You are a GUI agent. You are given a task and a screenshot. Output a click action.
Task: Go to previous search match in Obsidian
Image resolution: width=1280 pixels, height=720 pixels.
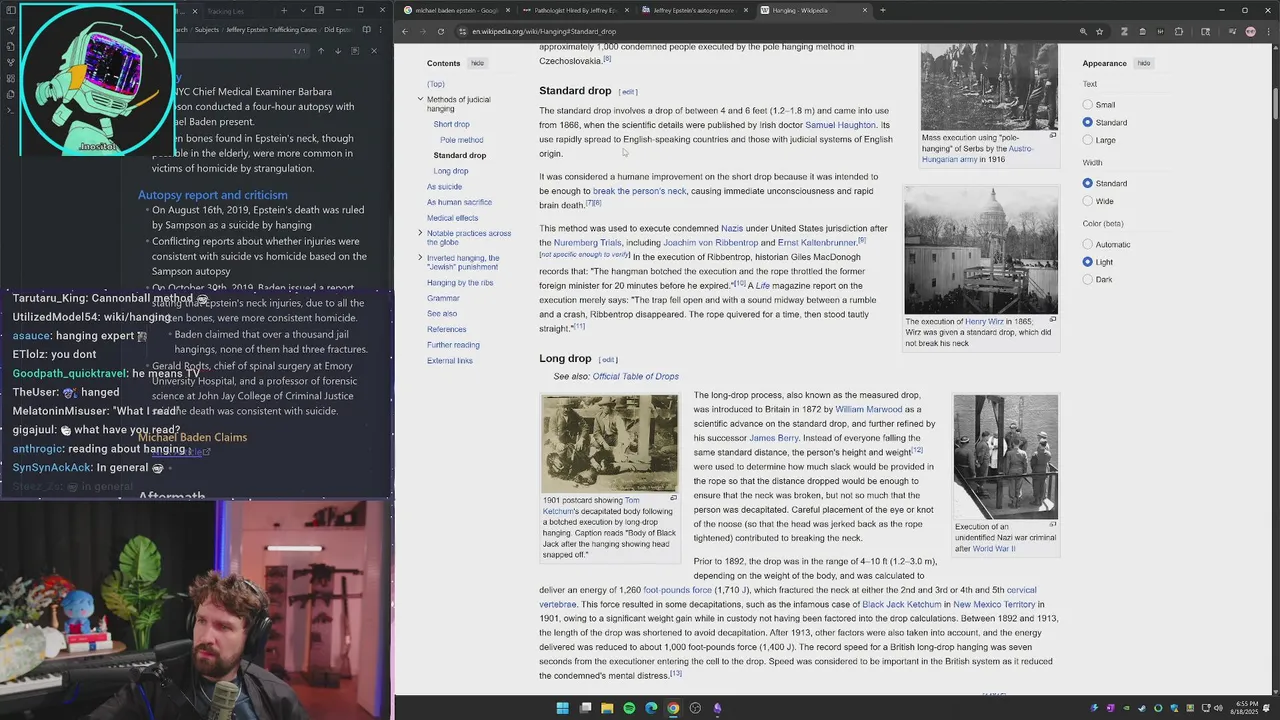321,51
